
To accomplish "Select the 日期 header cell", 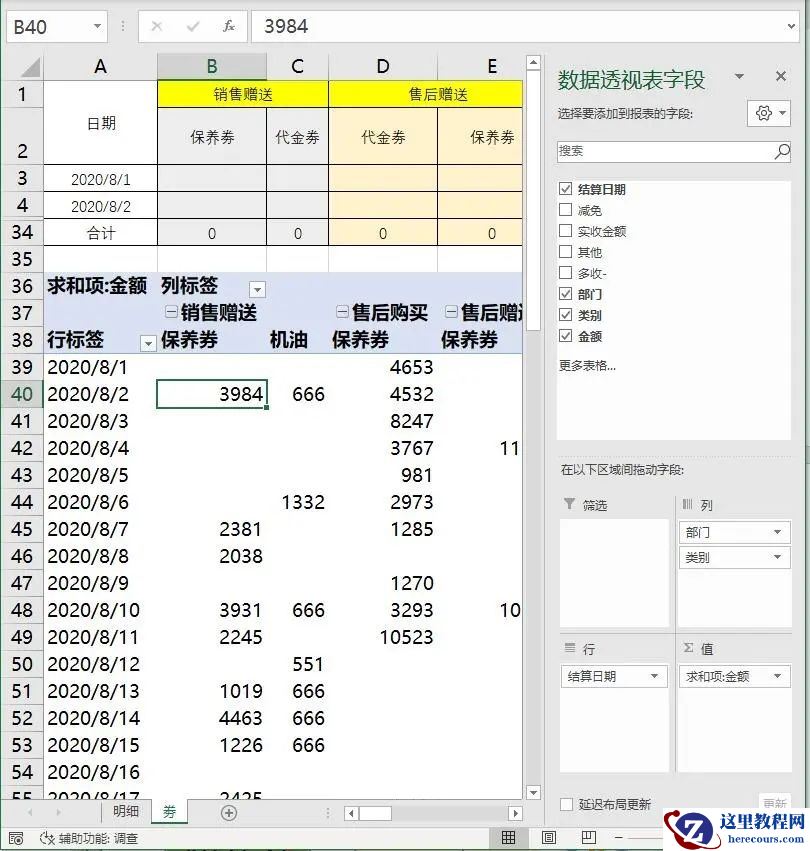I will pyautogui.click(x=100, y=123).
